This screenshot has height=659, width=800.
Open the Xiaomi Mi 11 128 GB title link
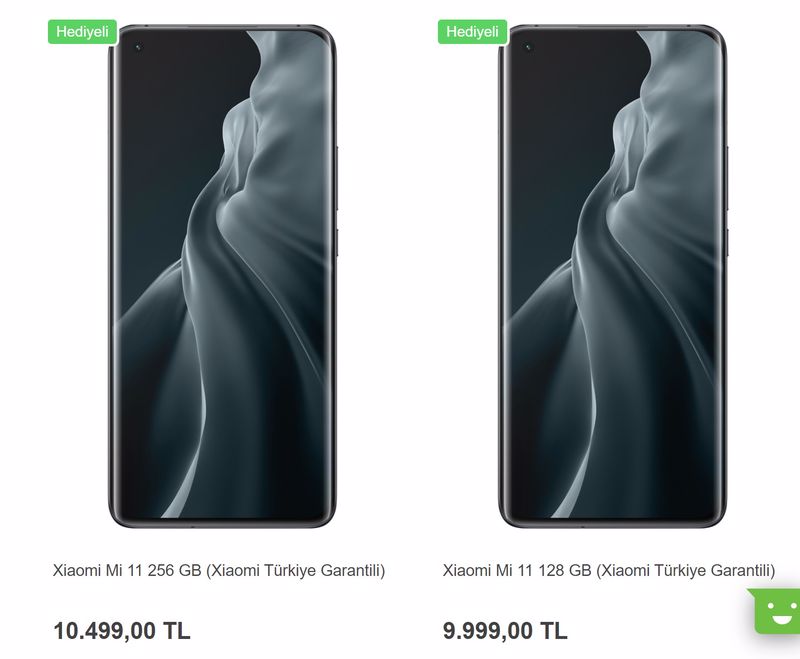click(609, 570)
